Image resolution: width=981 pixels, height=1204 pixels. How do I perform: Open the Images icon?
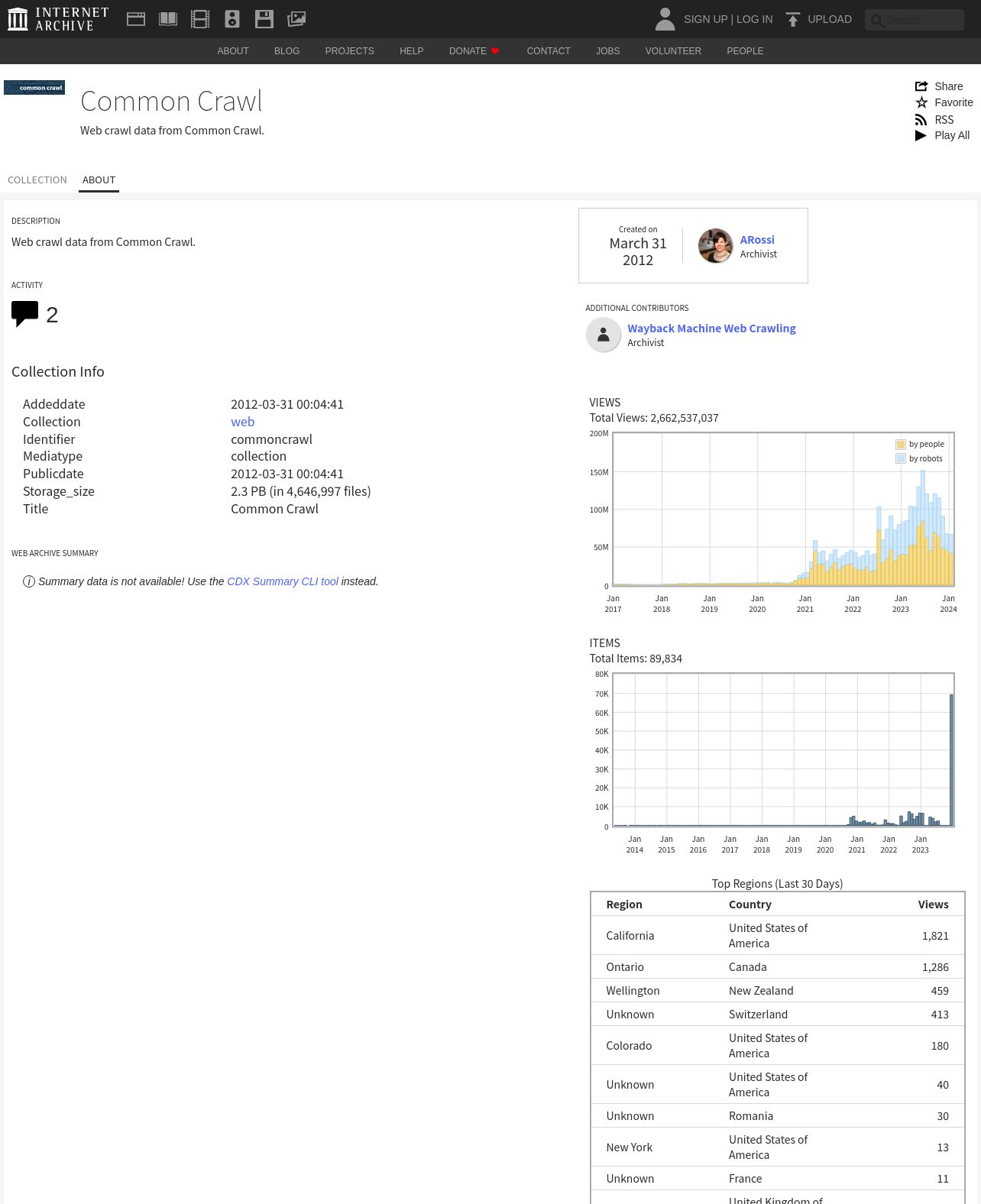coord(296,19)
